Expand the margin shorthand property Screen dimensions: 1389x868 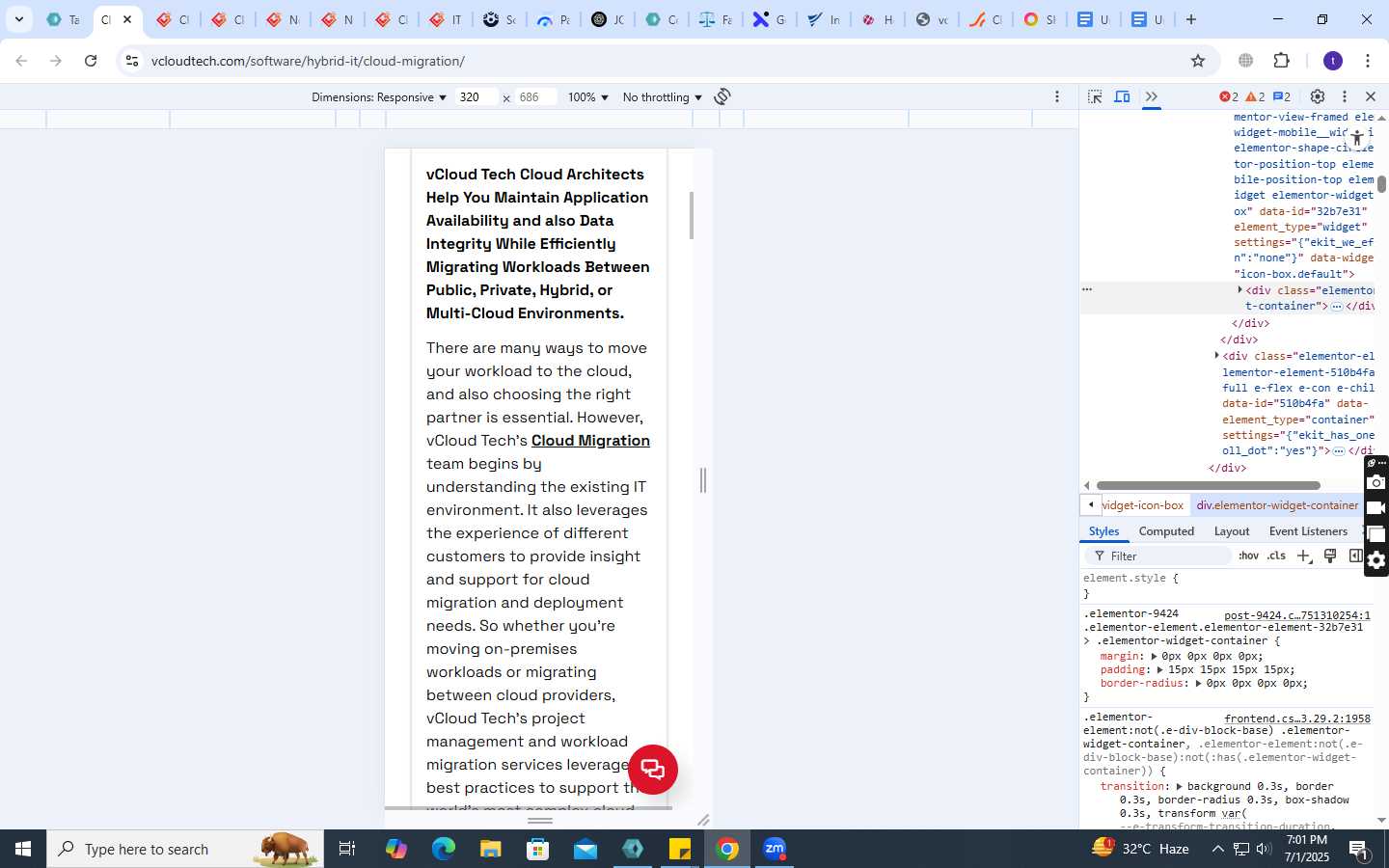coord(1154,656)
